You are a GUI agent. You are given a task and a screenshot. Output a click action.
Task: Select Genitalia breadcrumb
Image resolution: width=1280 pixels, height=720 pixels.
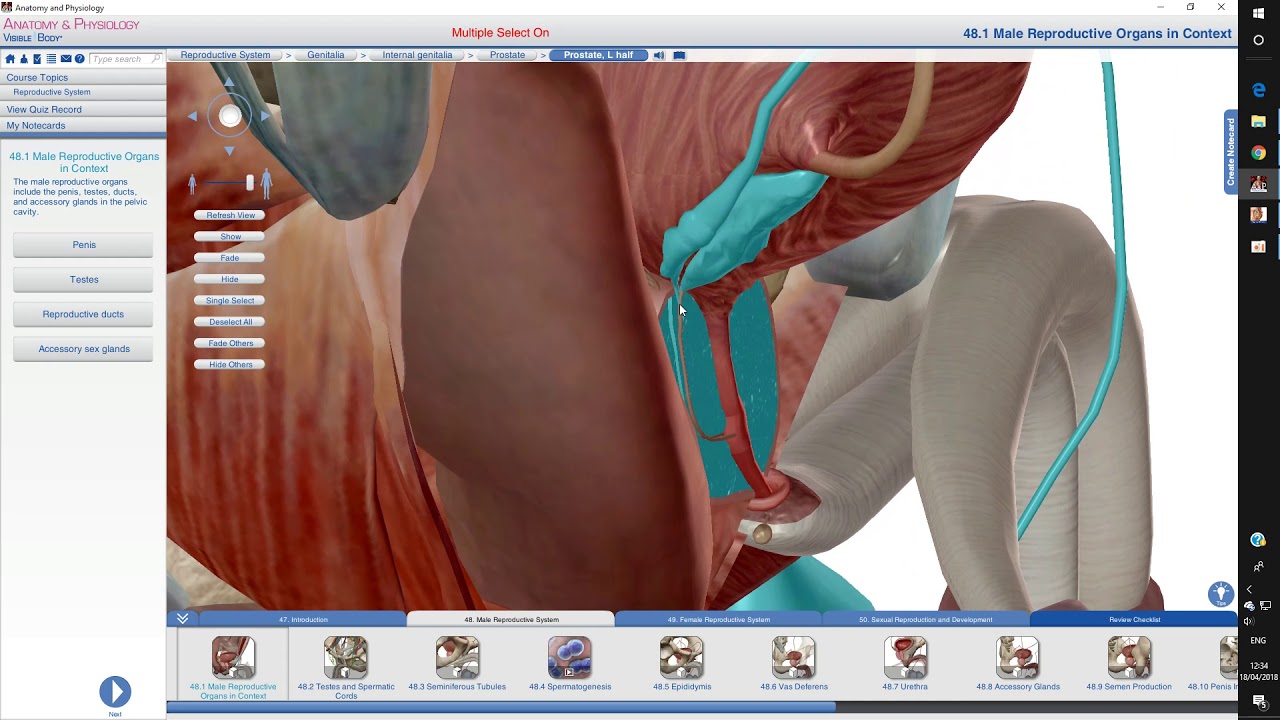[x=326, y=55]
